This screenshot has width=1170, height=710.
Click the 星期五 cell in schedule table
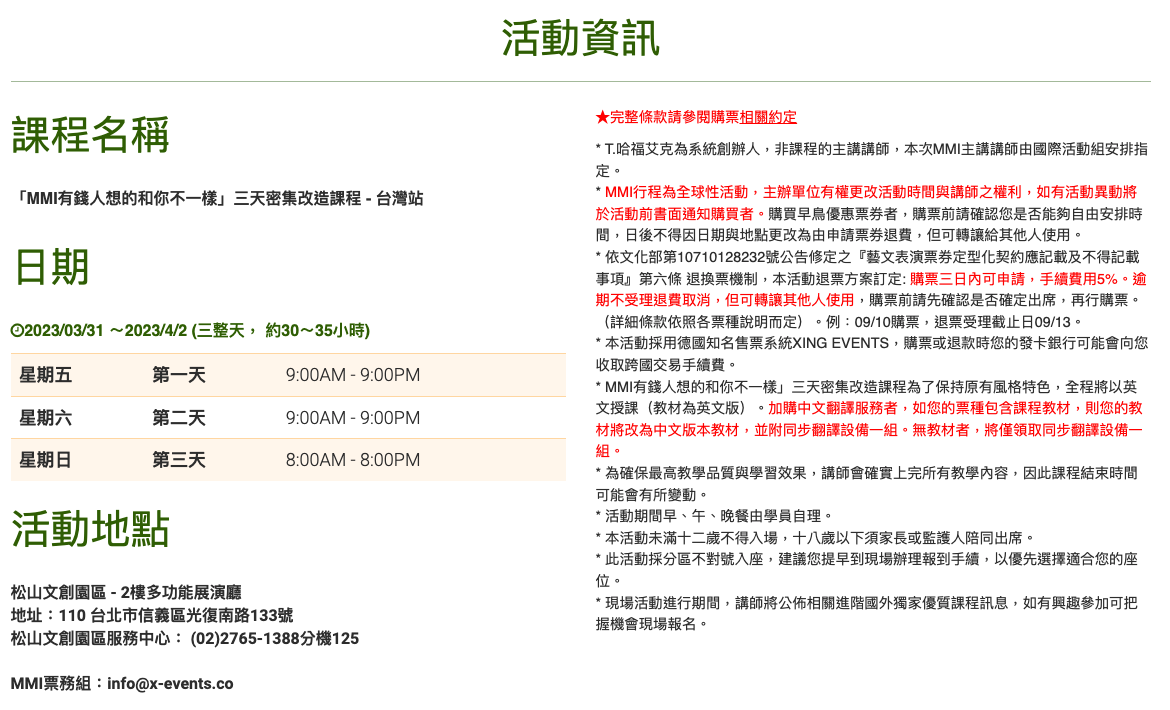[x=46, y=375]
